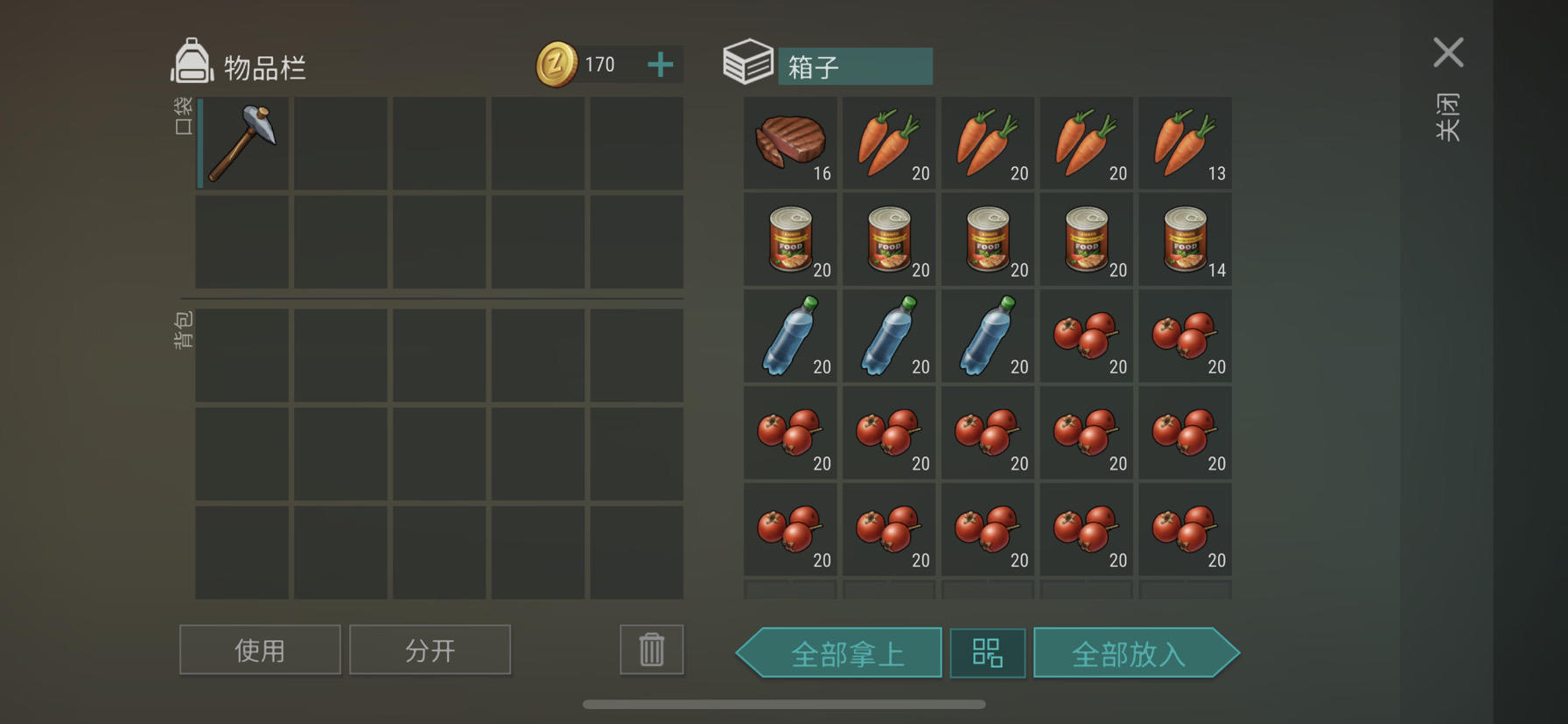Select the pickaxe in the pocket slot

coord(242,143)
